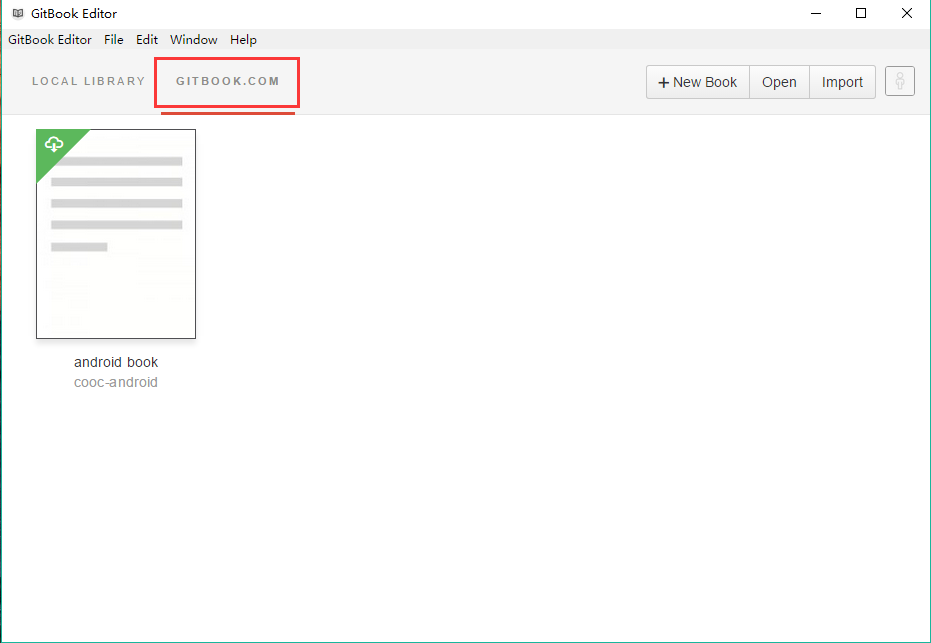The height and width of the screenshot is (643, 931).
Task: Click the GitBook Editor app icon in title bar
Action: (x=18, y=13)
